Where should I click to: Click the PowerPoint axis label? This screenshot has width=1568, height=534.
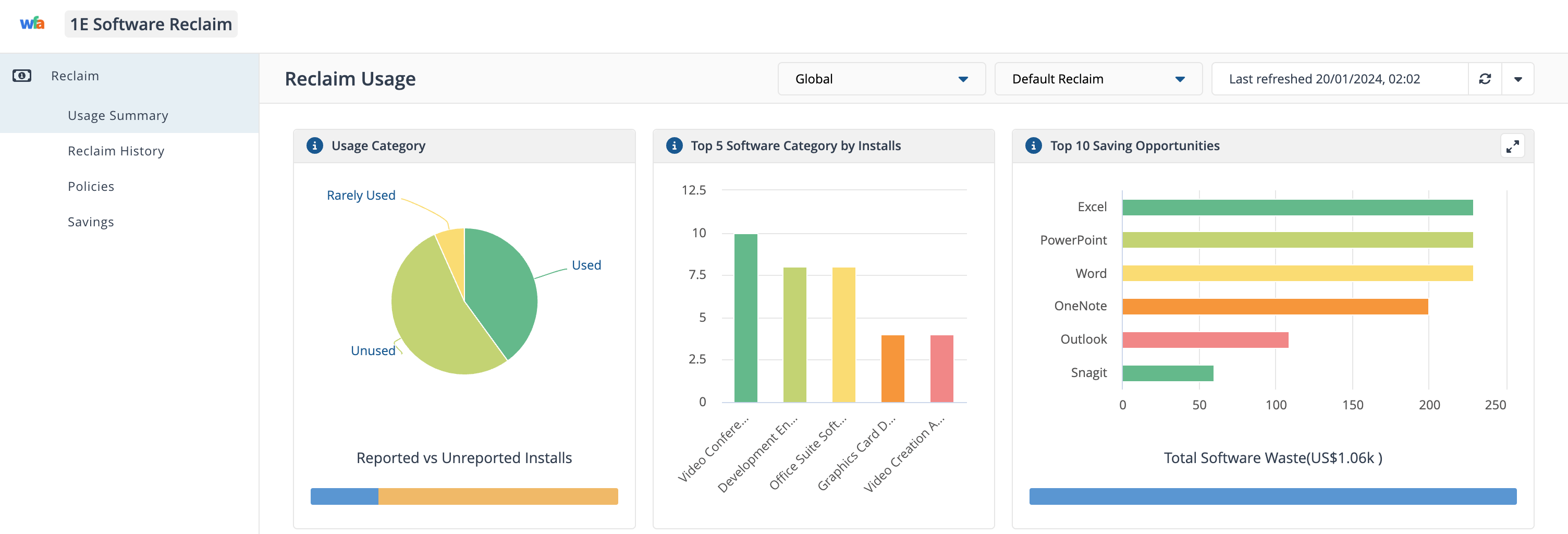click(1073, 240)
